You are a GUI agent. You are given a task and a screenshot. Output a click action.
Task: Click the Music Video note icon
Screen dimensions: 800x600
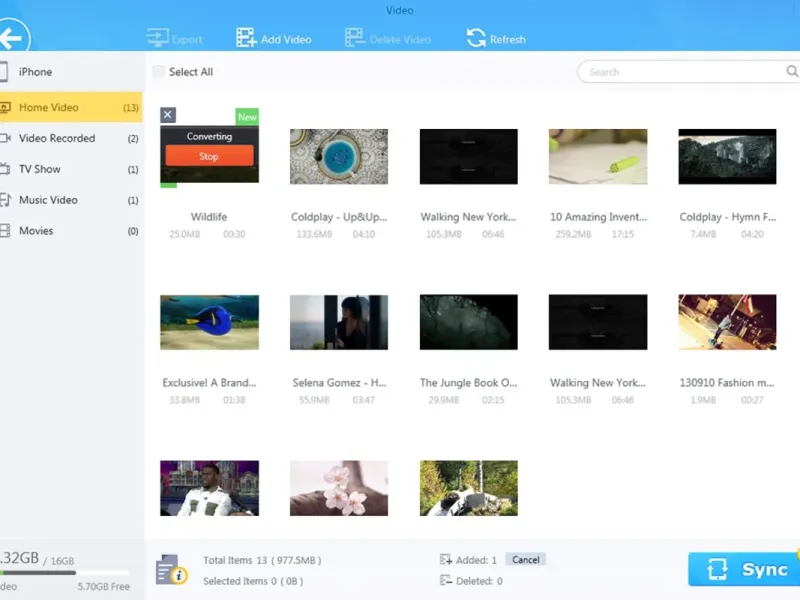(5, 199)
